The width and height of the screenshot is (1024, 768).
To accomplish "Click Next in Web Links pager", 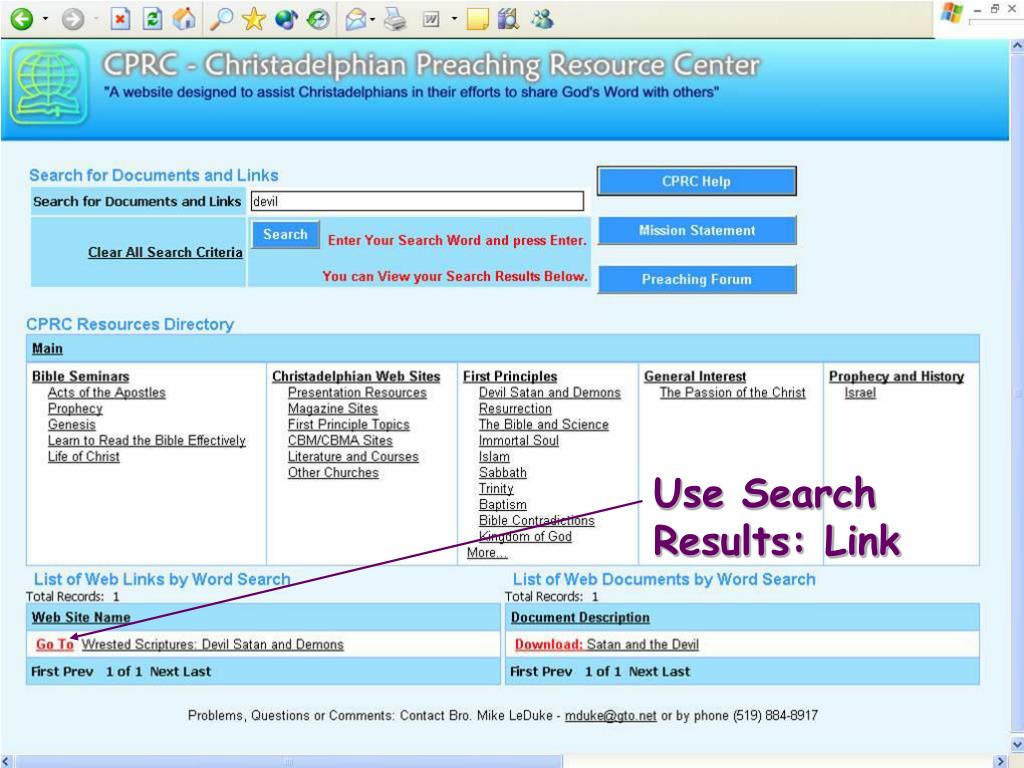I will click(x=164, y=671).
